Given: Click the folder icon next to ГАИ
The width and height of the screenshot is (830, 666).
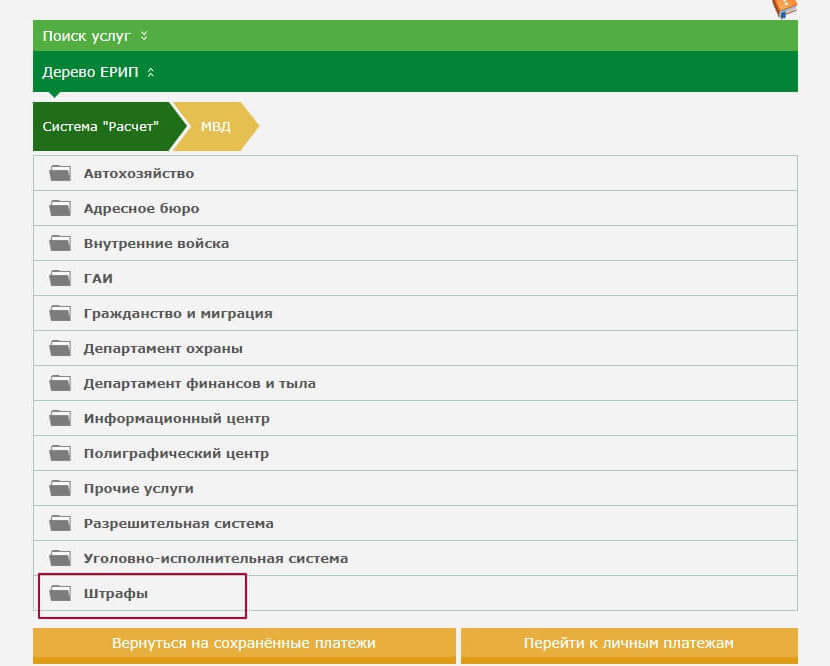Looking at the screenshot, I should pyautogui.click(x=61, y=279).
